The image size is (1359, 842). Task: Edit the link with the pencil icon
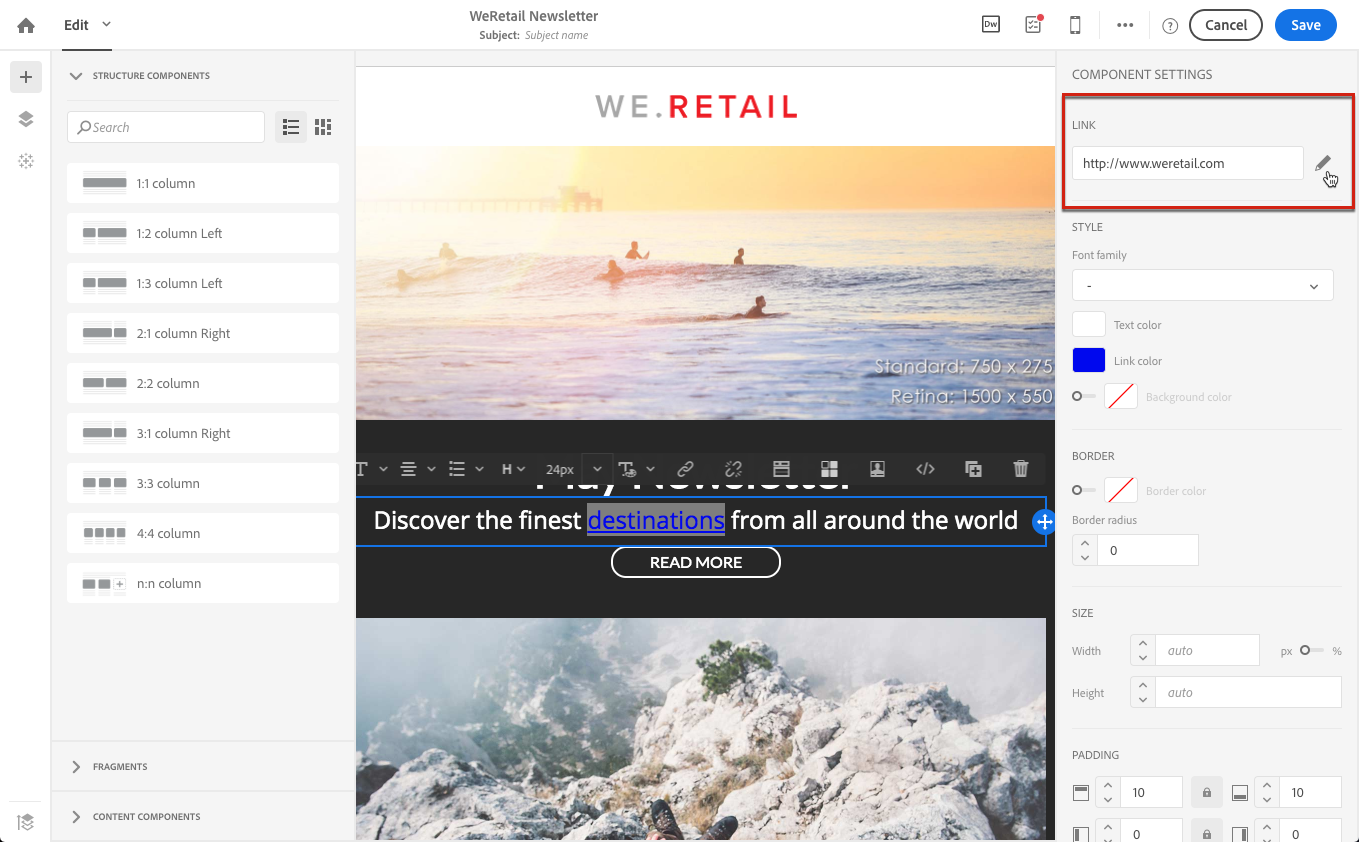coord(1323,163)
